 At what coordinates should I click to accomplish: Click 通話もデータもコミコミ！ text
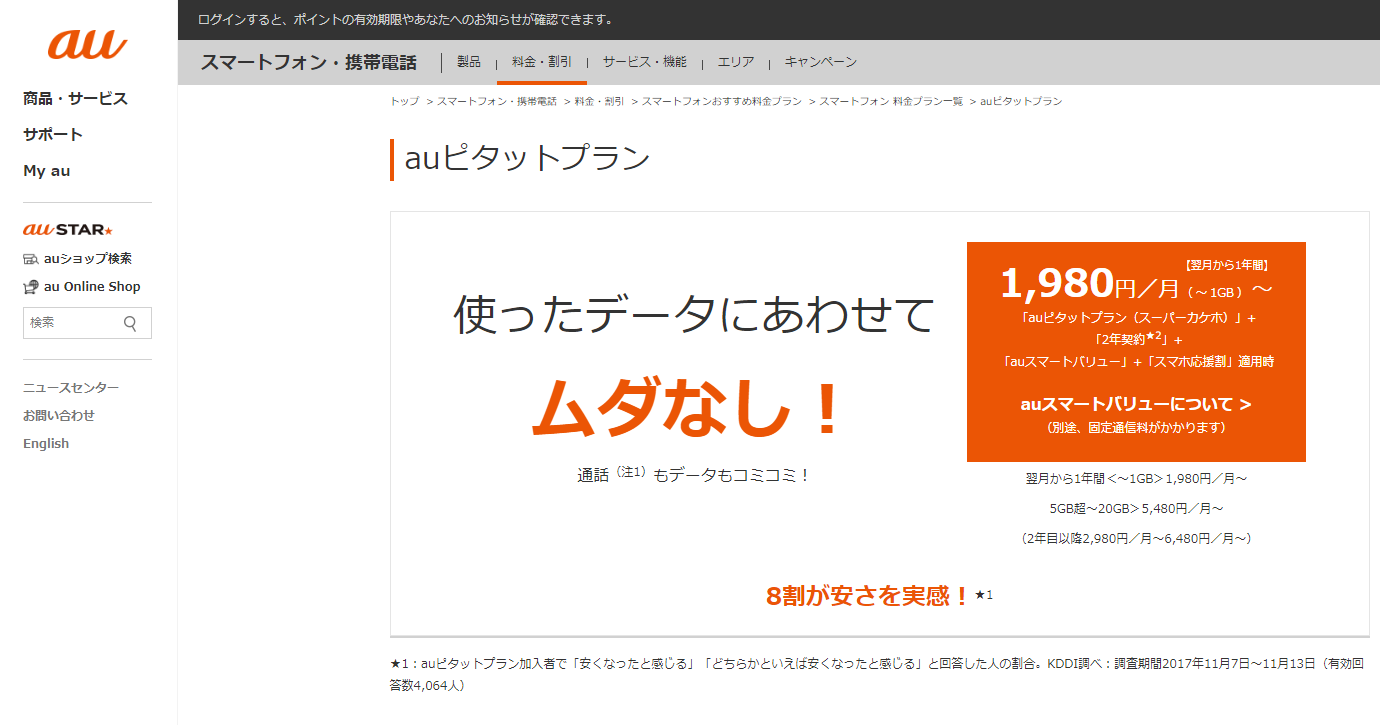pyautogui.click(x=693, y=475)
